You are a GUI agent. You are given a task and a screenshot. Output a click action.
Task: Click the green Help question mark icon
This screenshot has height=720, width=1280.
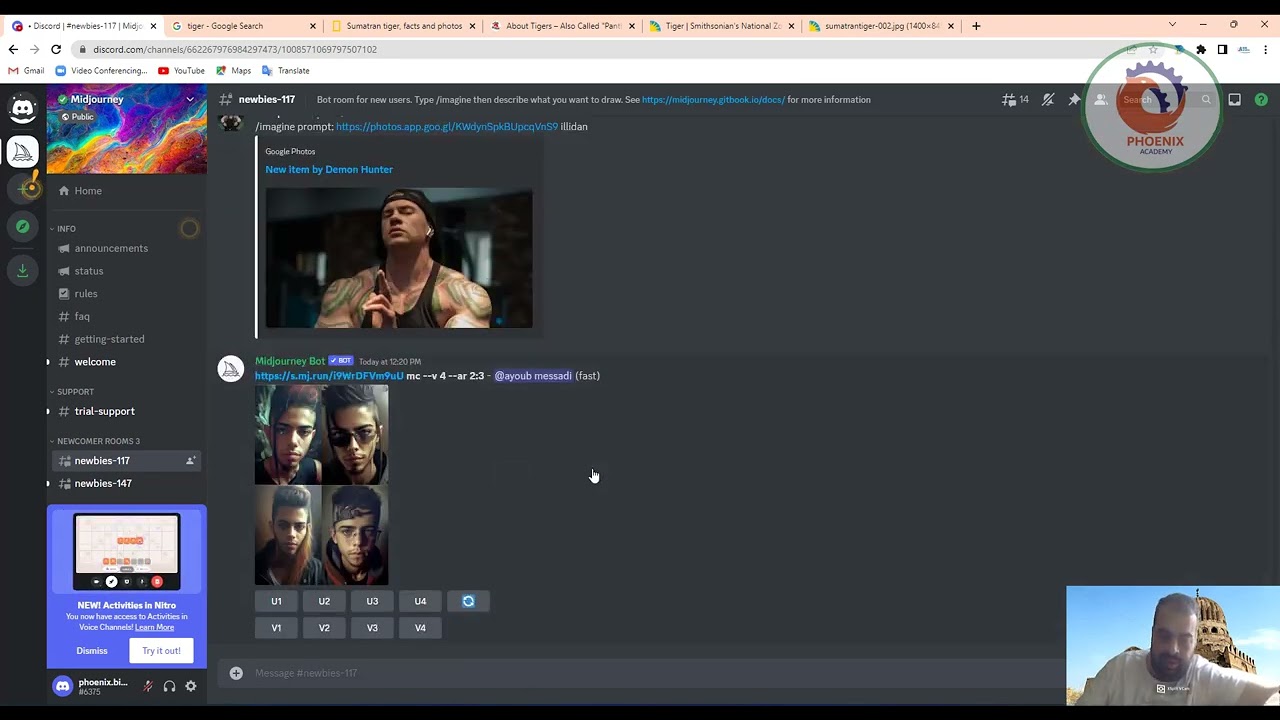[x=1261, y=100]
